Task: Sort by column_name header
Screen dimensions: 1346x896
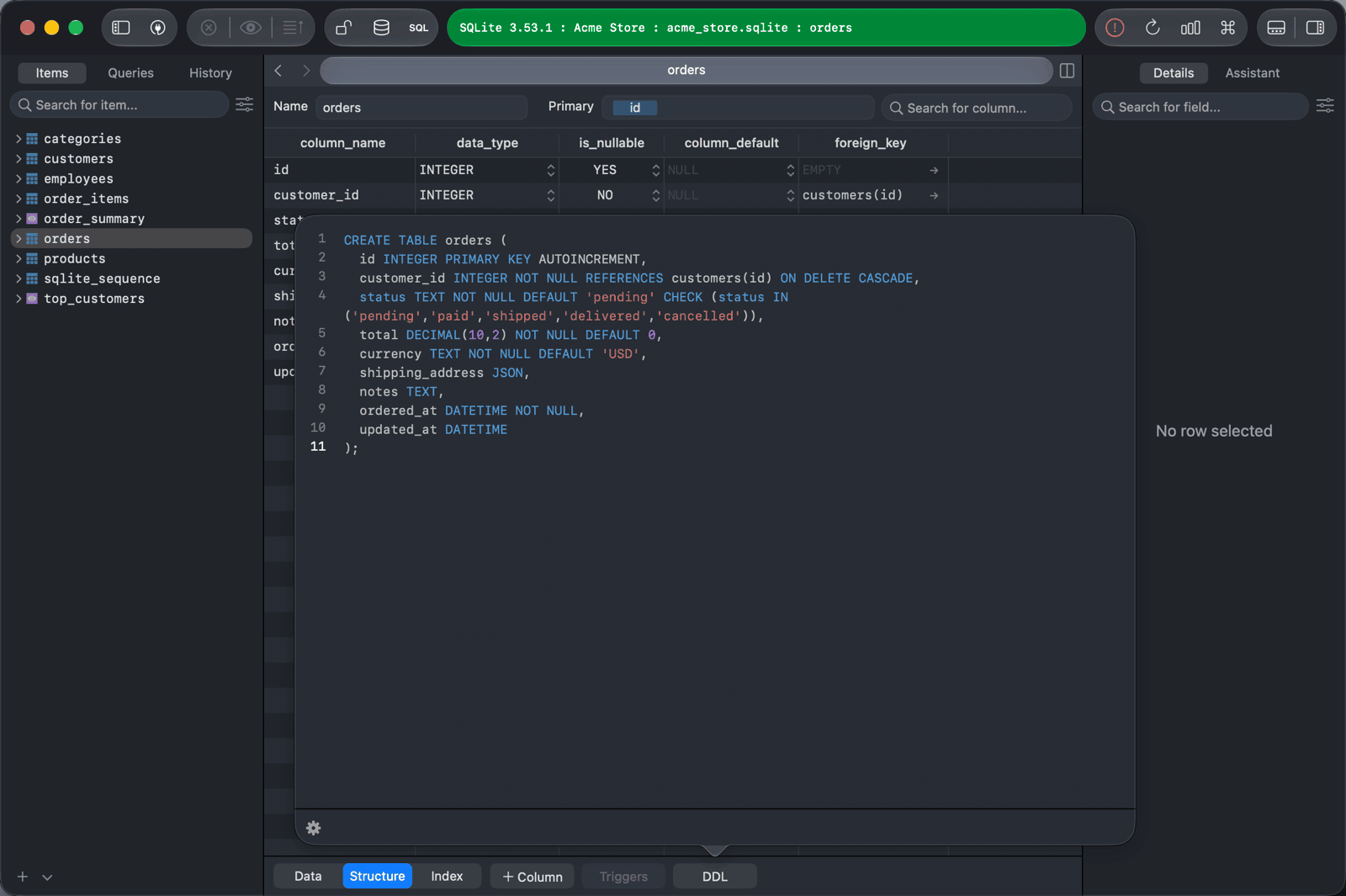Action: [342, 143]
